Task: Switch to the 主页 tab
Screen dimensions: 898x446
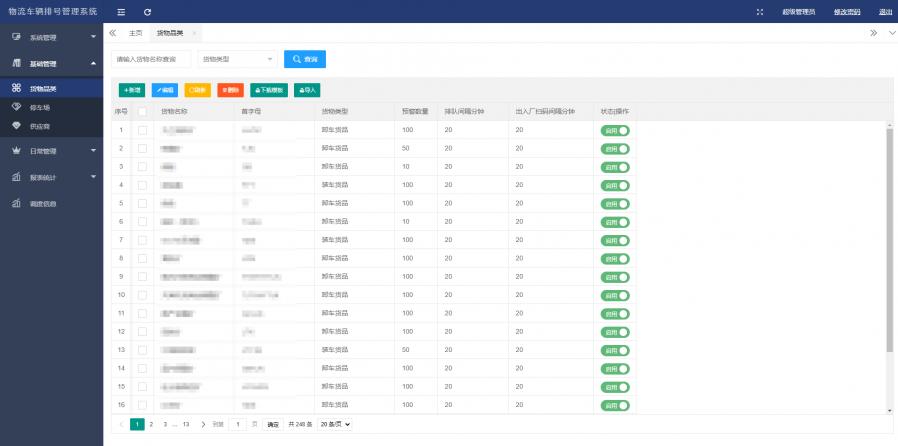Action: tap(137, 33)
